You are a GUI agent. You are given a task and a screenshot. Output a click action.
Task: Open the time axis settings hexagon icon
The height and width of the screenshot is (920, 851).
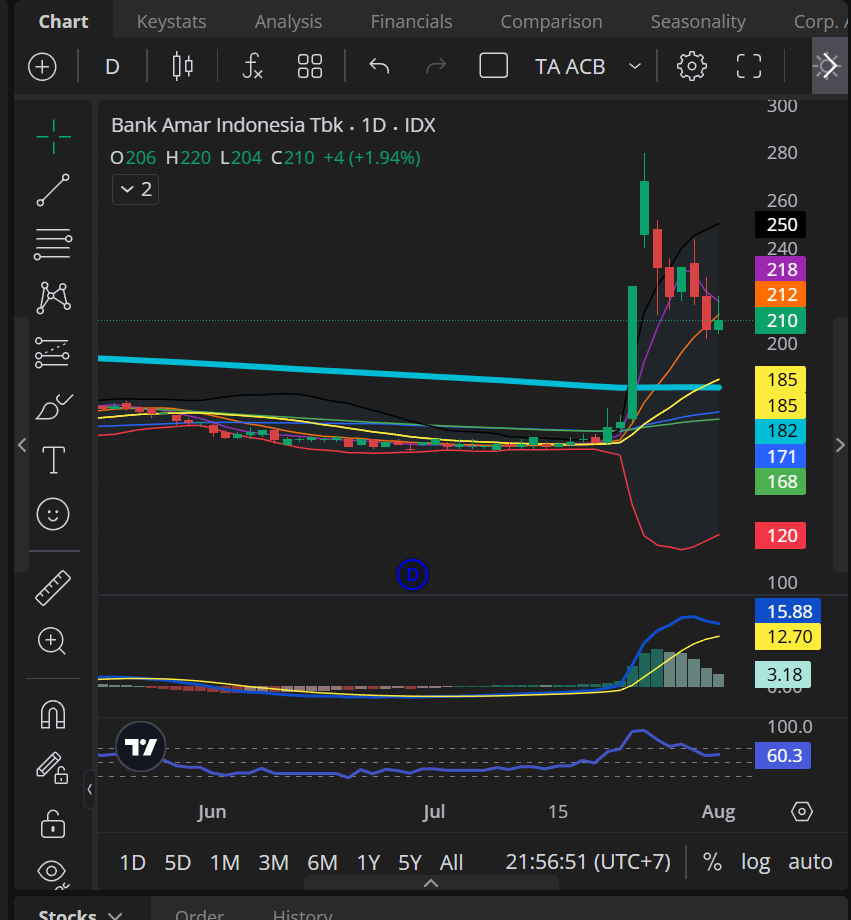[x=802, y=812]
